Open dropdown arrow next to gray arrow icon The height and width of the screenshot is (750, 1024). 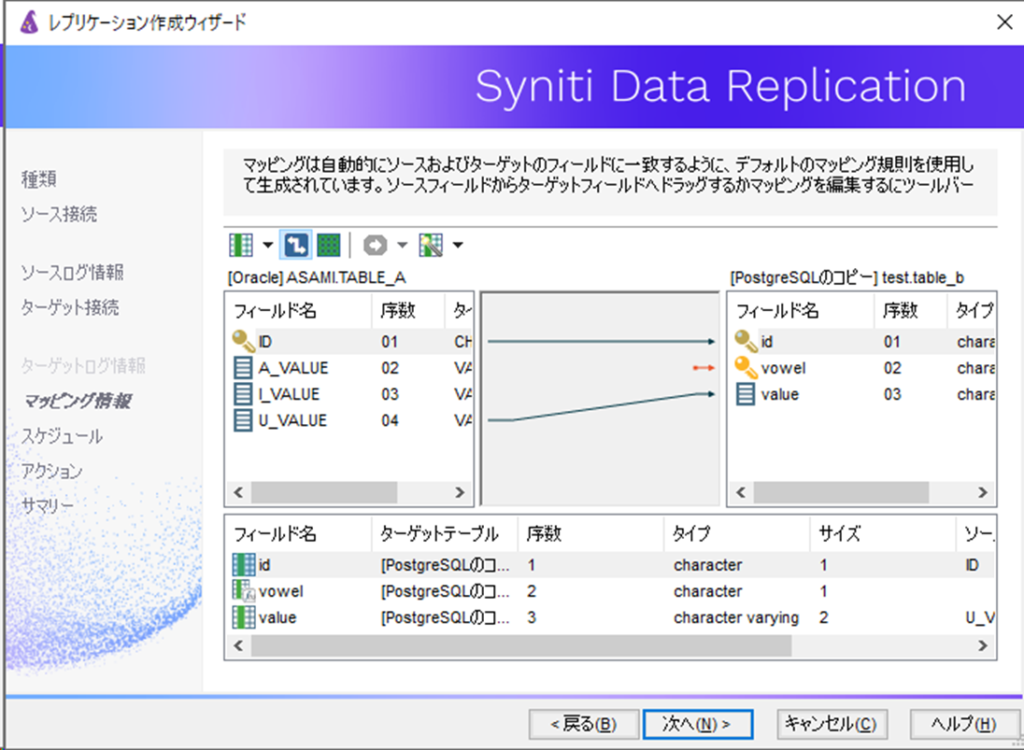401,246
